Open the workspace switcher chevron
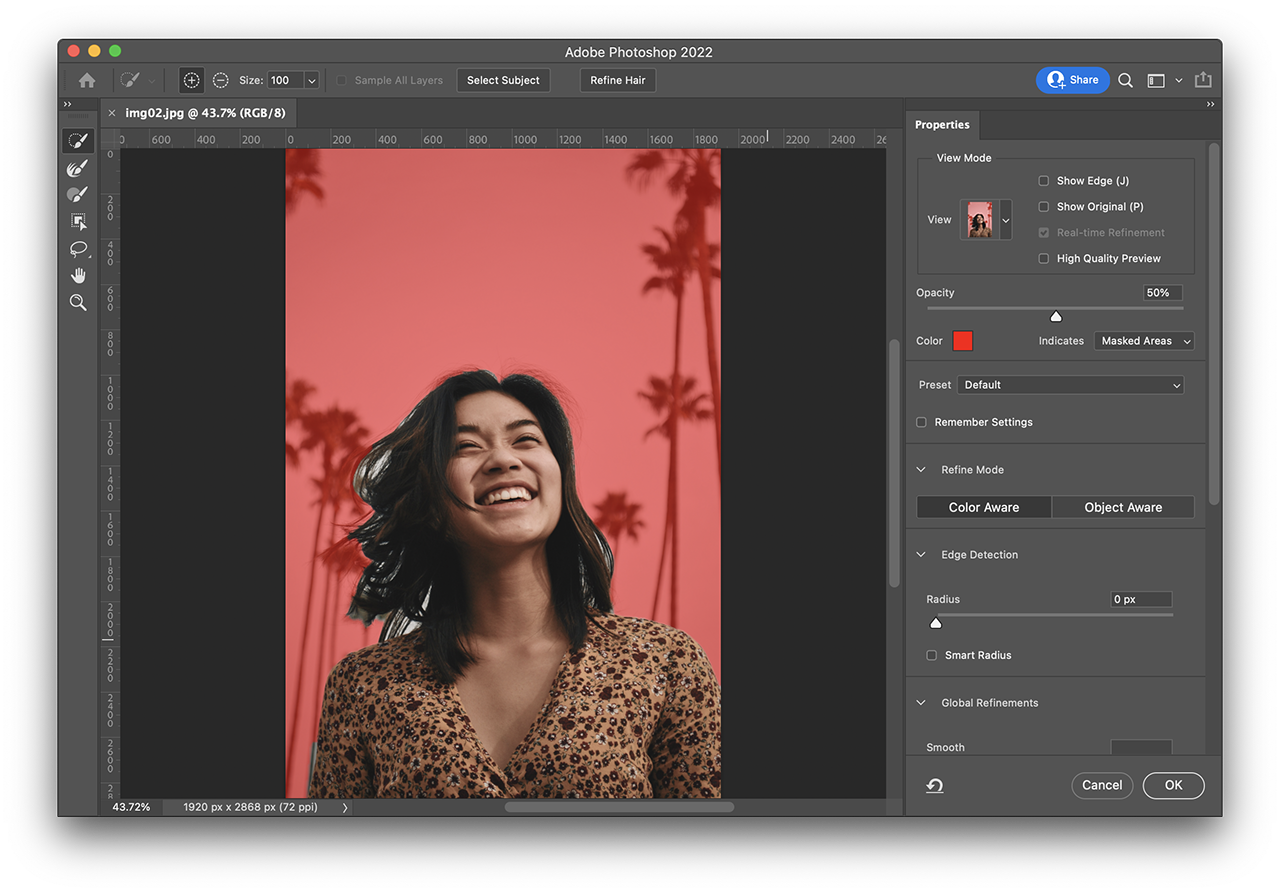Image resolution: width=1280 pixels, height=893 pixels. [x=1178, y=80]
